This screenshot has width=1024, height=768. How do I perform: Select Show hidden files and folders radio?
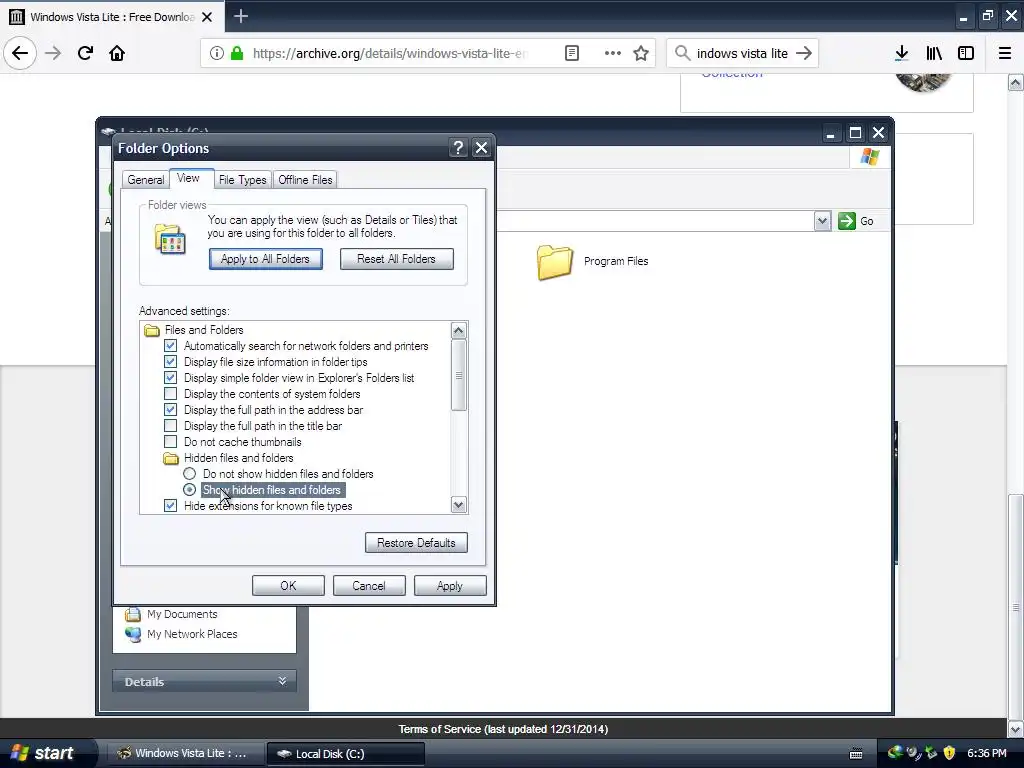point(189,490)
